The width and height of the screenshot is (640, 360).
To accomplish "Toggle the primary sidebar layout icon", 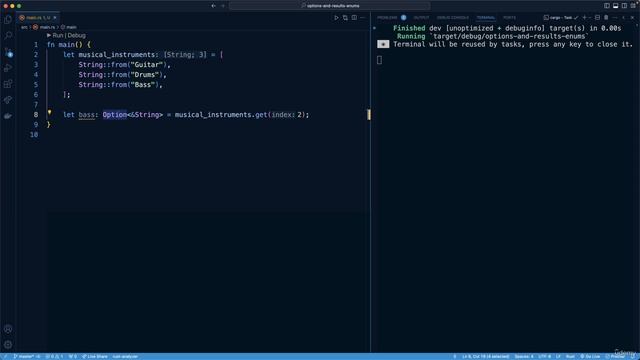I will click(x=607, y=6).
